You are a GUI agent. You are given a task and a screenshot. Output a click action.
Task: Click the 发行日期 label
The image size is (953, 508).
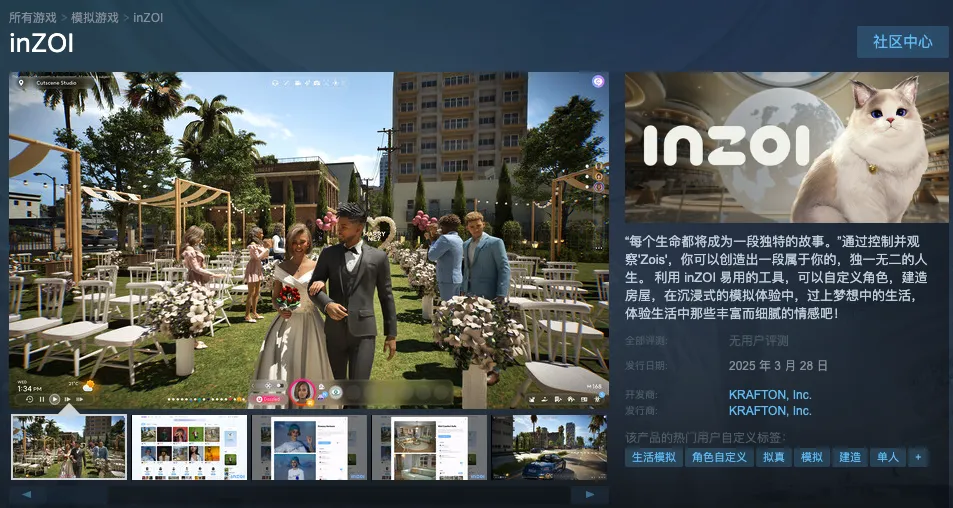click(x=645, y=366)
